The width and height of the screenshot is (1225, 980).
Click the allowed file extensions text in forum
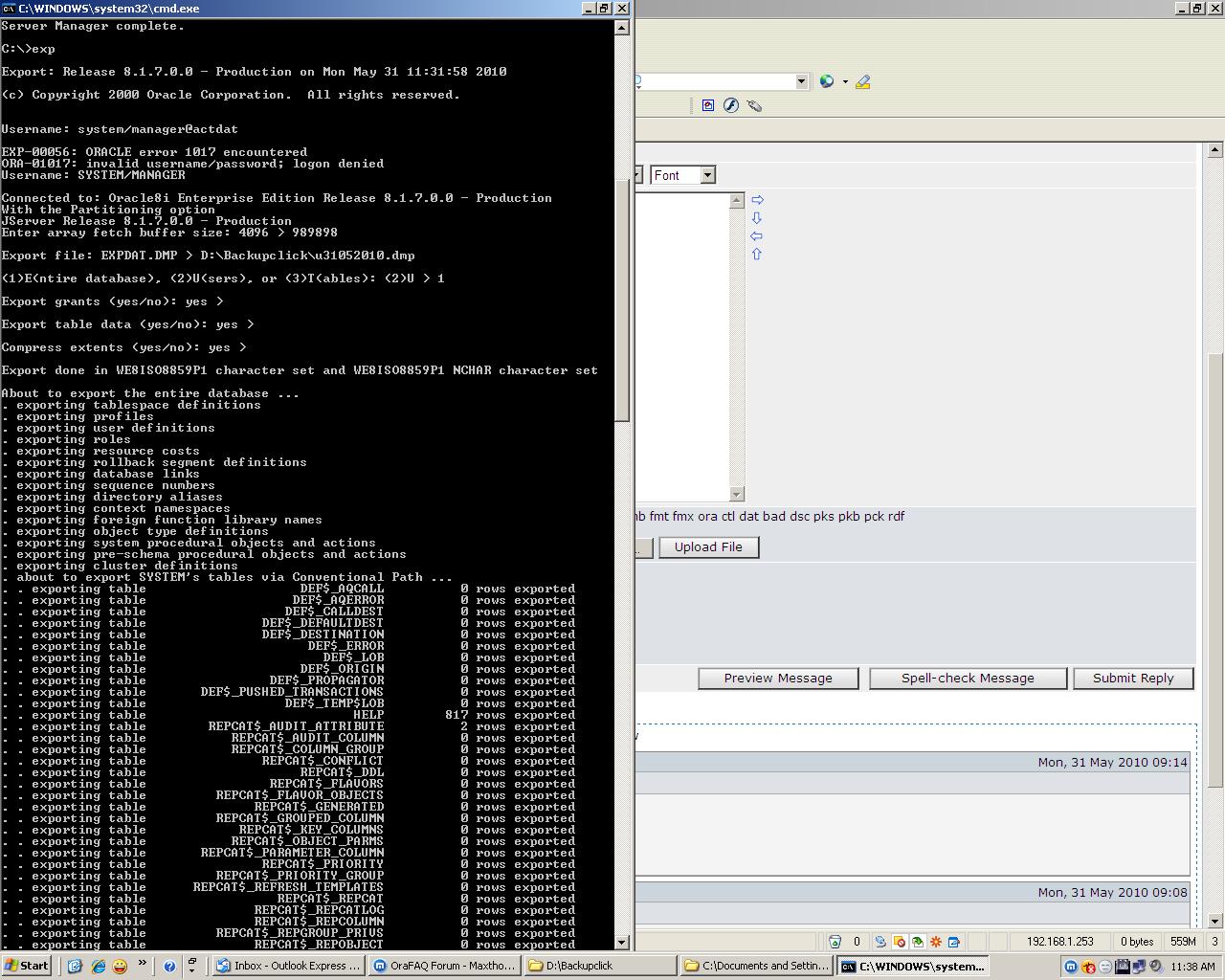pyautogui.click(x=770, y=516)
